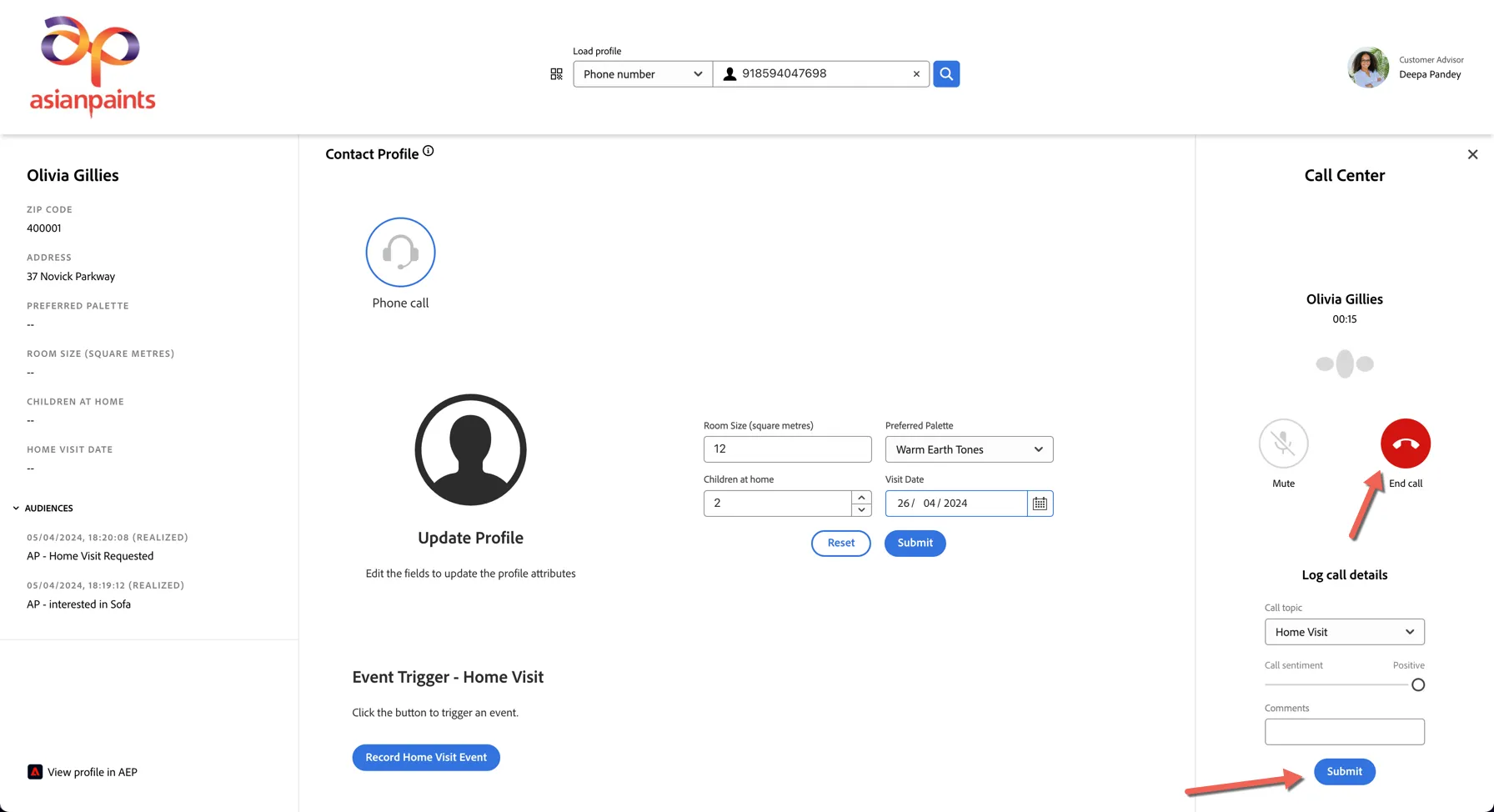Submit the Update Profile form
The width and height of the screenshot is (1494, 812).
coord(915,544)
